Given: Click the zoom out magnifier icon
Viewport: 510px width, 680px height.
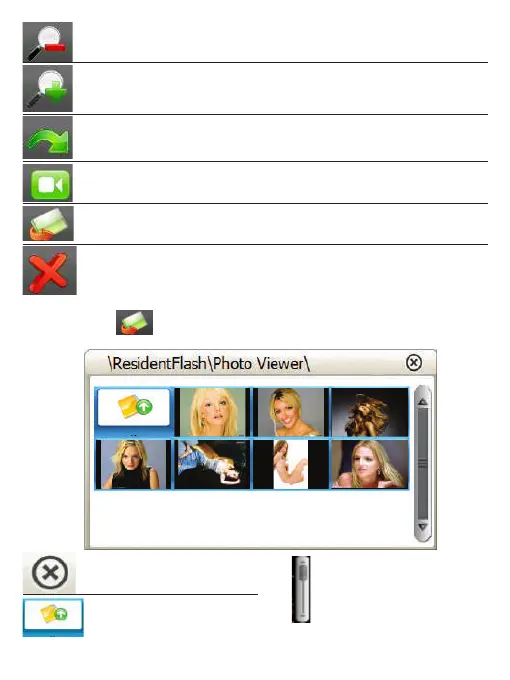Looking at the screenshot, I should click(x=48, y=42).
